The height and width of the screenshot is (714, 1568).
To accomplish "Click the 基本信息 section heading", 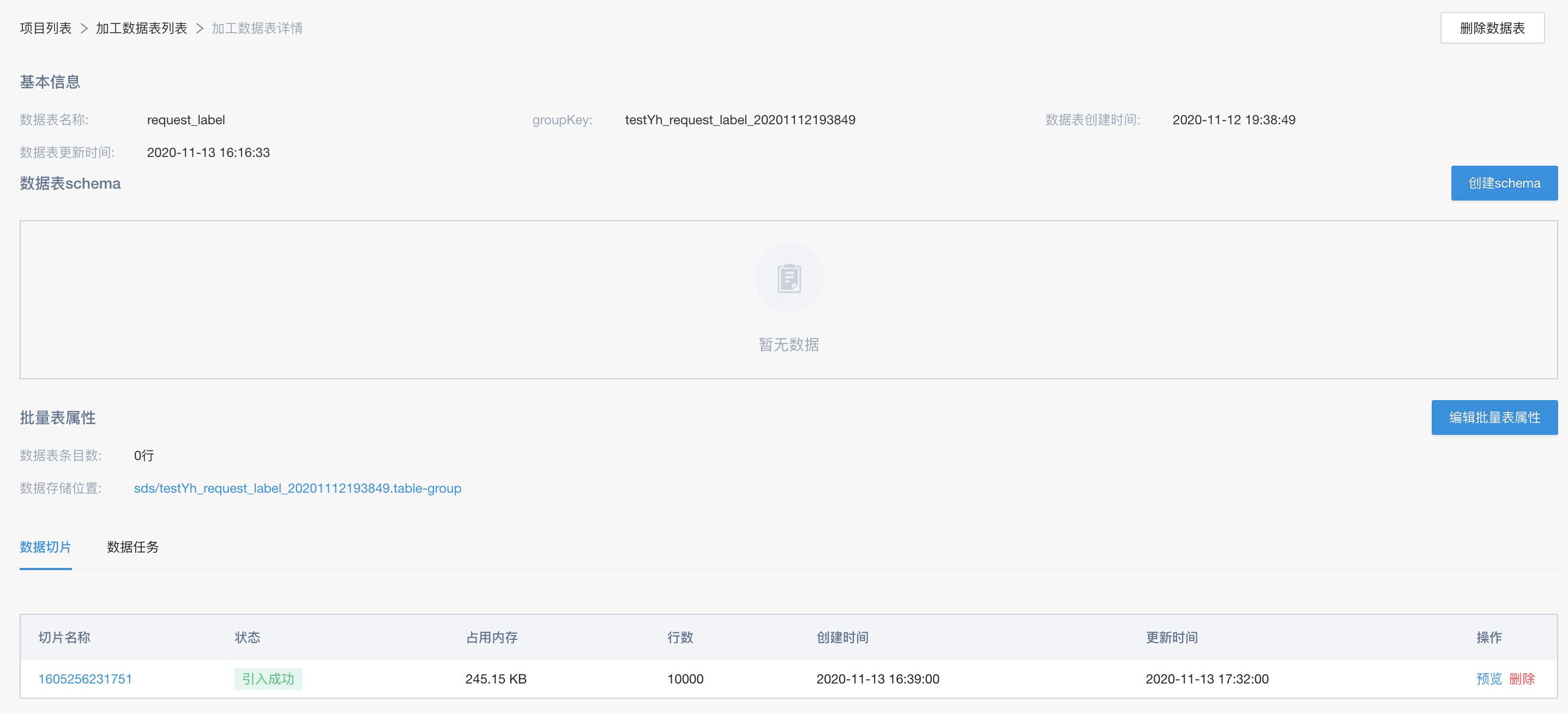I will [50, 82].
